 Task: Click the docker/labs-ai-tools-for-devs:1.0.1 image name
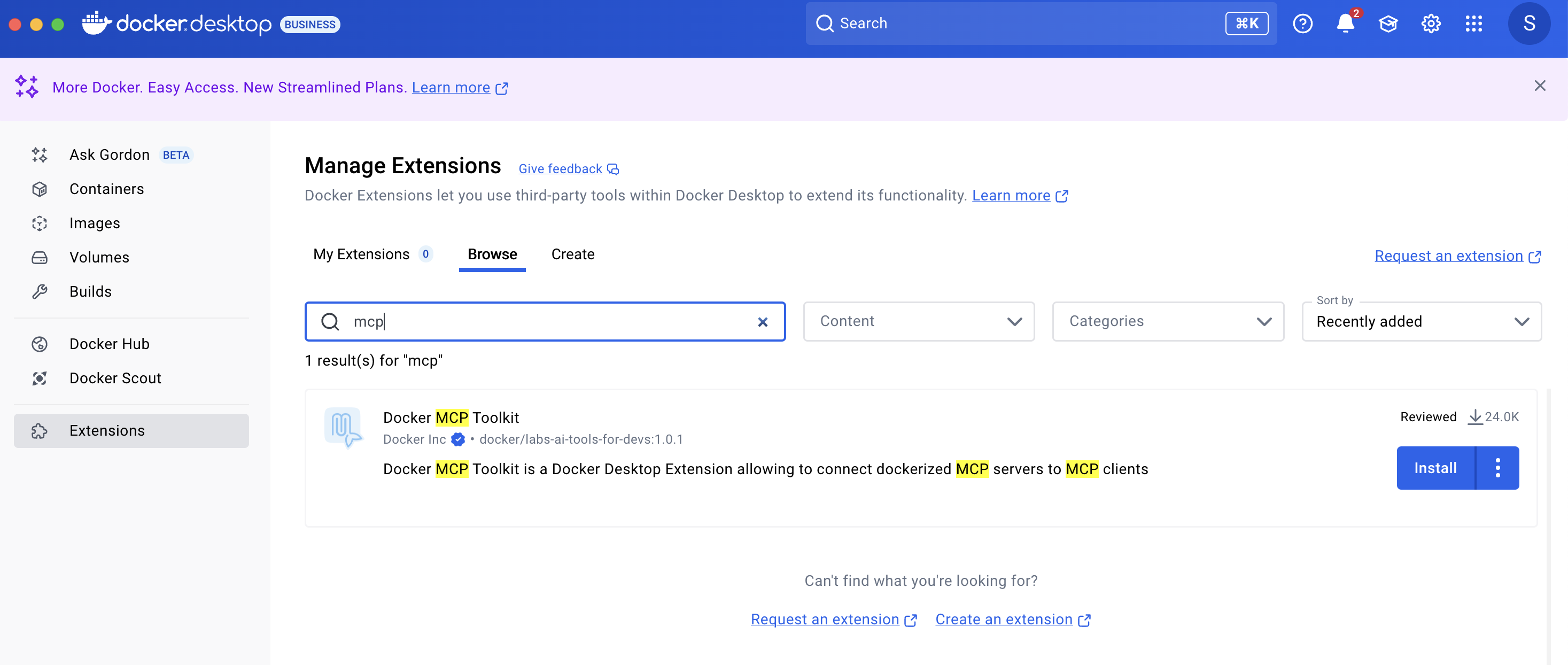click(581, 439)
